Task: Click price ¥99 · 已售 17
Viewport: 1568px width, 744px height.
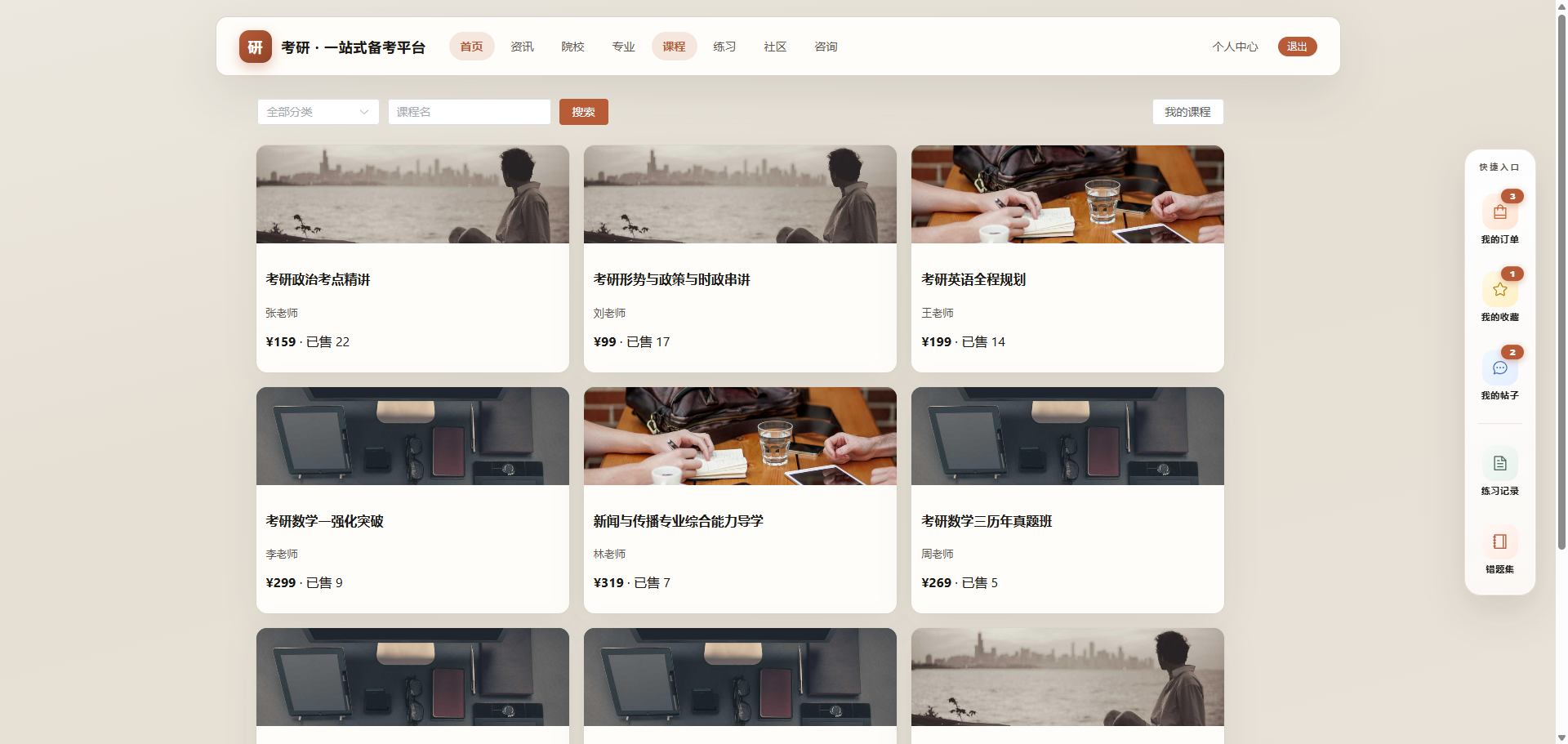Action: tap(631, 341)
